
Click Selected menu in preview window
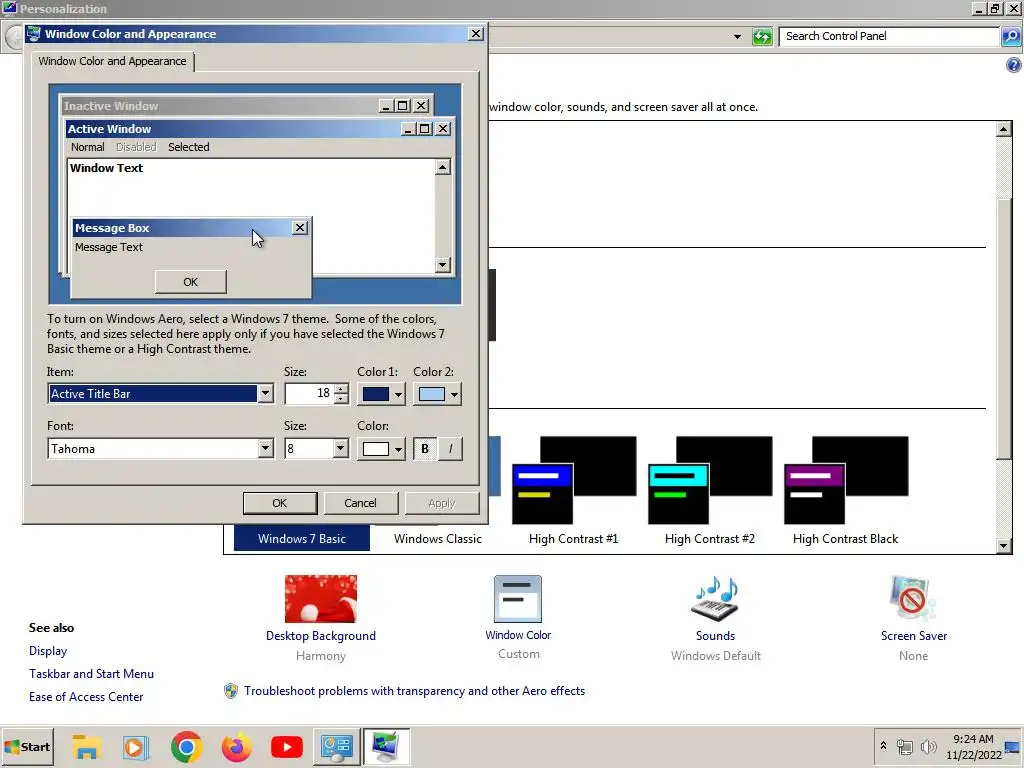(x=189, y=147)
